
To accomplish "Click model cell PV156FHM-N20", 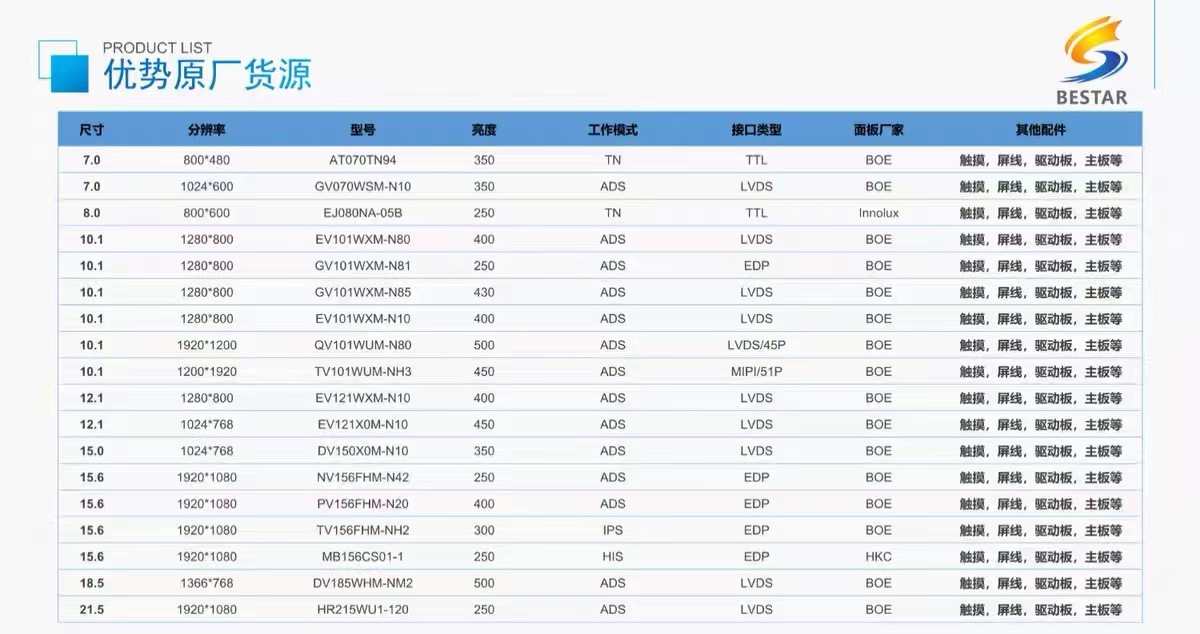I will coord(363,504).
